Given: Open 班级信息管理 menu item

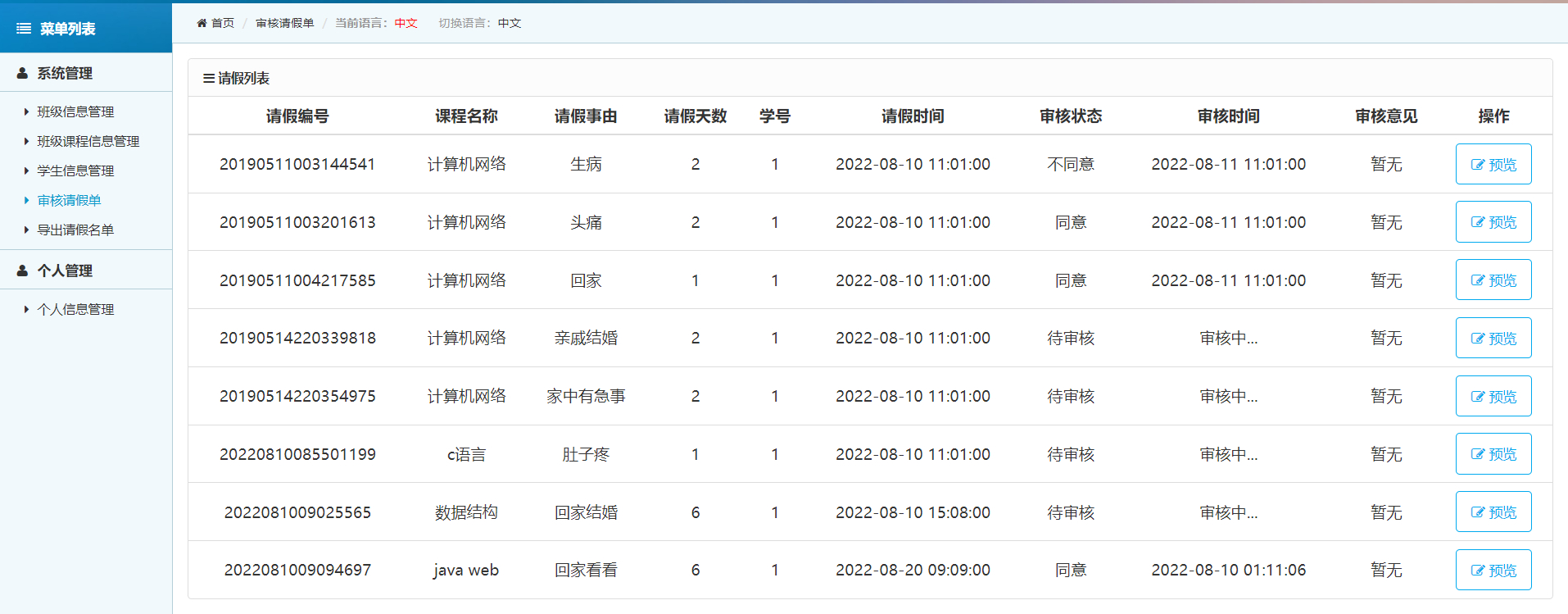Looking at the screenshot, I should (x=75, y=111).
